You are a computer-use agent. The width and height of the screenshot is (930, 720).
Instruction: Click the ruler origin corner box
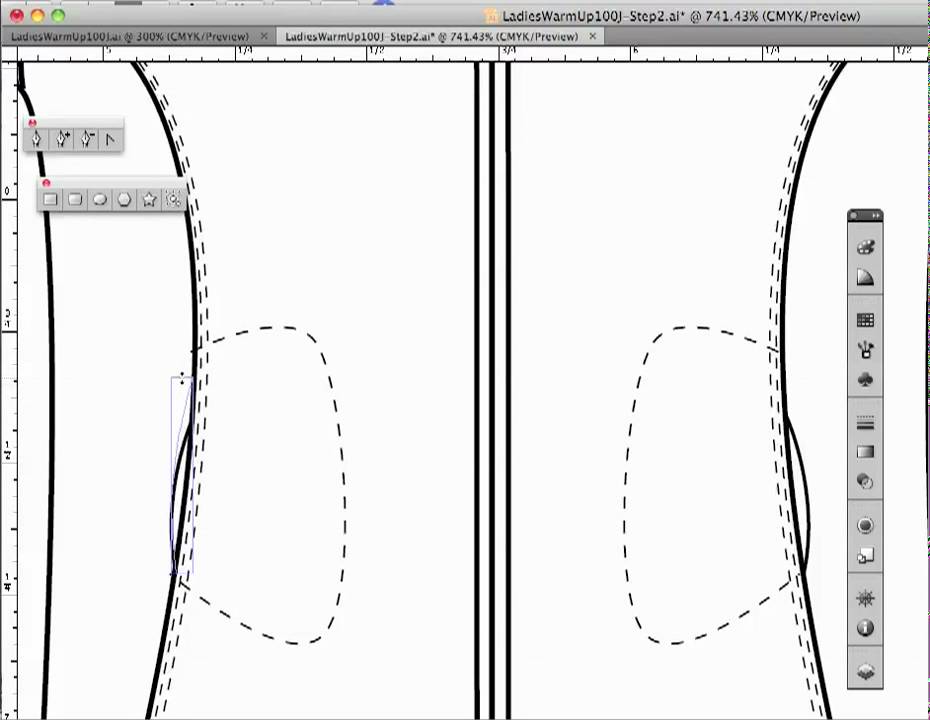pos(9,55)
